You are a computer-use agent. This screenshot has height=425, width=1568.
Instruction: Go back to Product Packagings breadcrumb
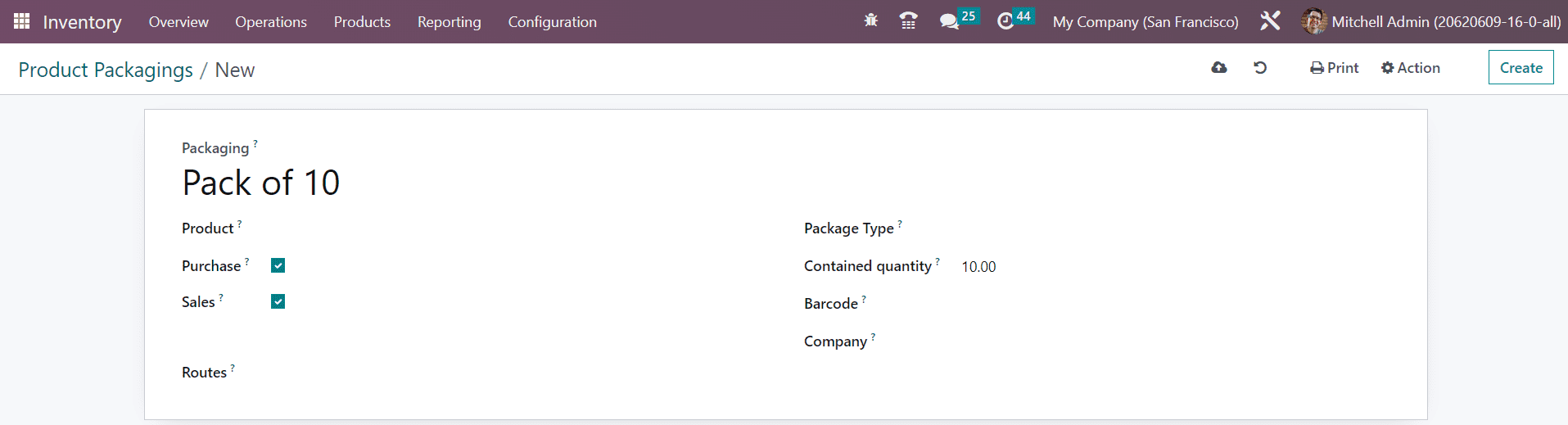coord(106,70)
